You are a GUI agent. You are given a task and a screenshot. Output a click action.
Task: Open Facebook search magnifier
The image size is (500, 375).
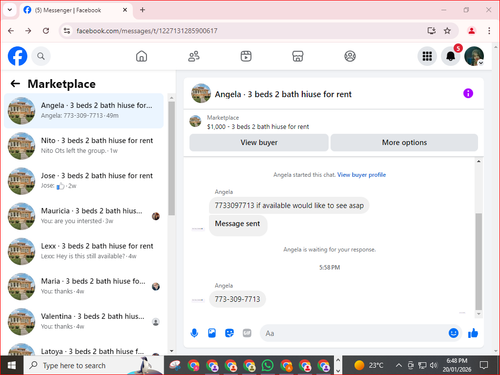(x=41, y=56)
